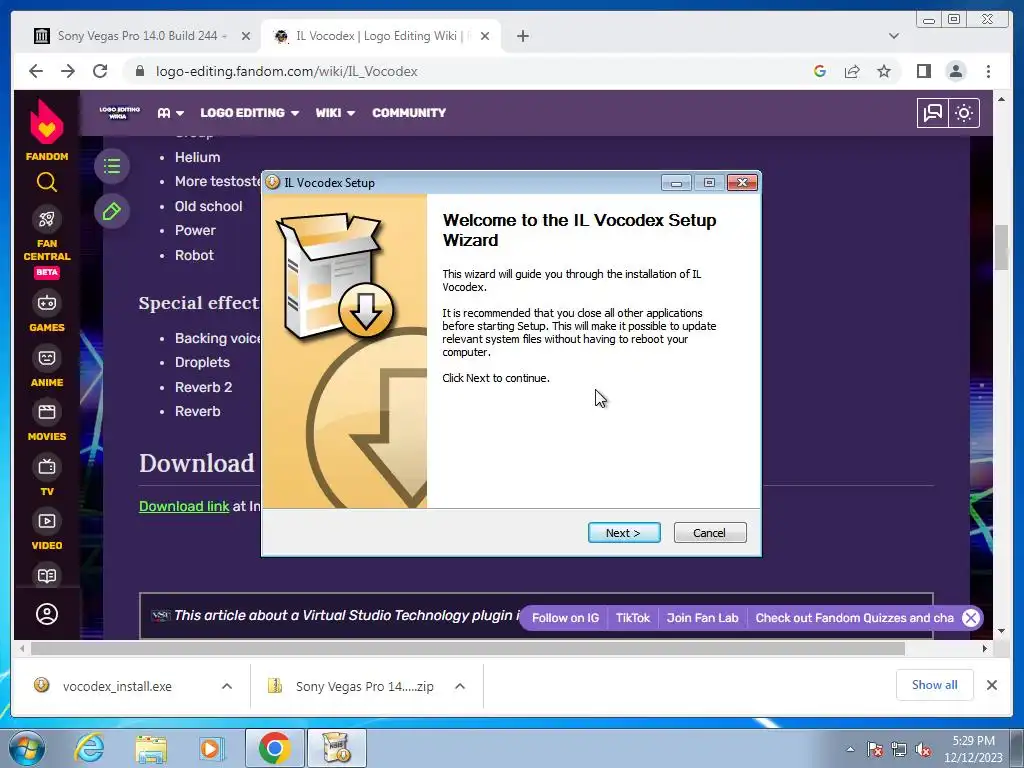
Task: Click the horizontal page scrollbar
Action: coord(468,648)
